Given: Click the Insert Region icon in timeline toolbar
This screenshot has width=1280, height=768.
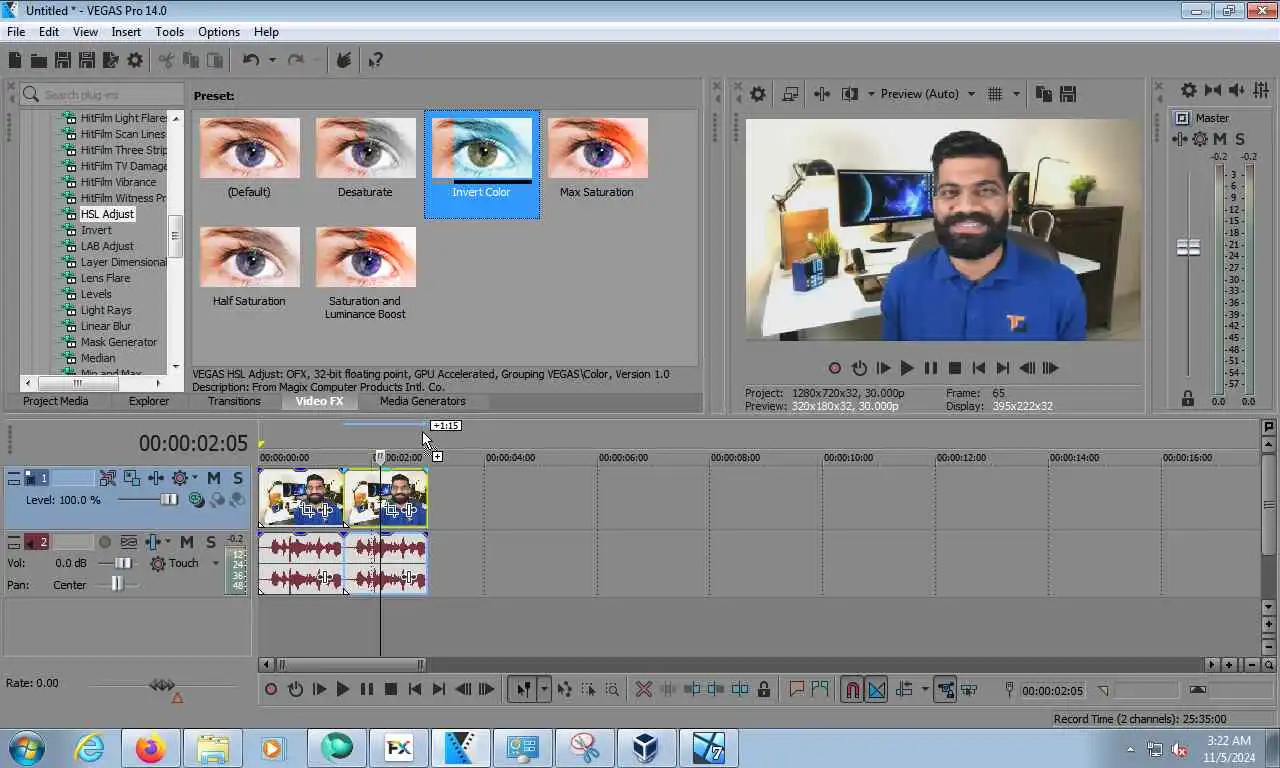Looking at the screenshot, I should click(820, 689).
